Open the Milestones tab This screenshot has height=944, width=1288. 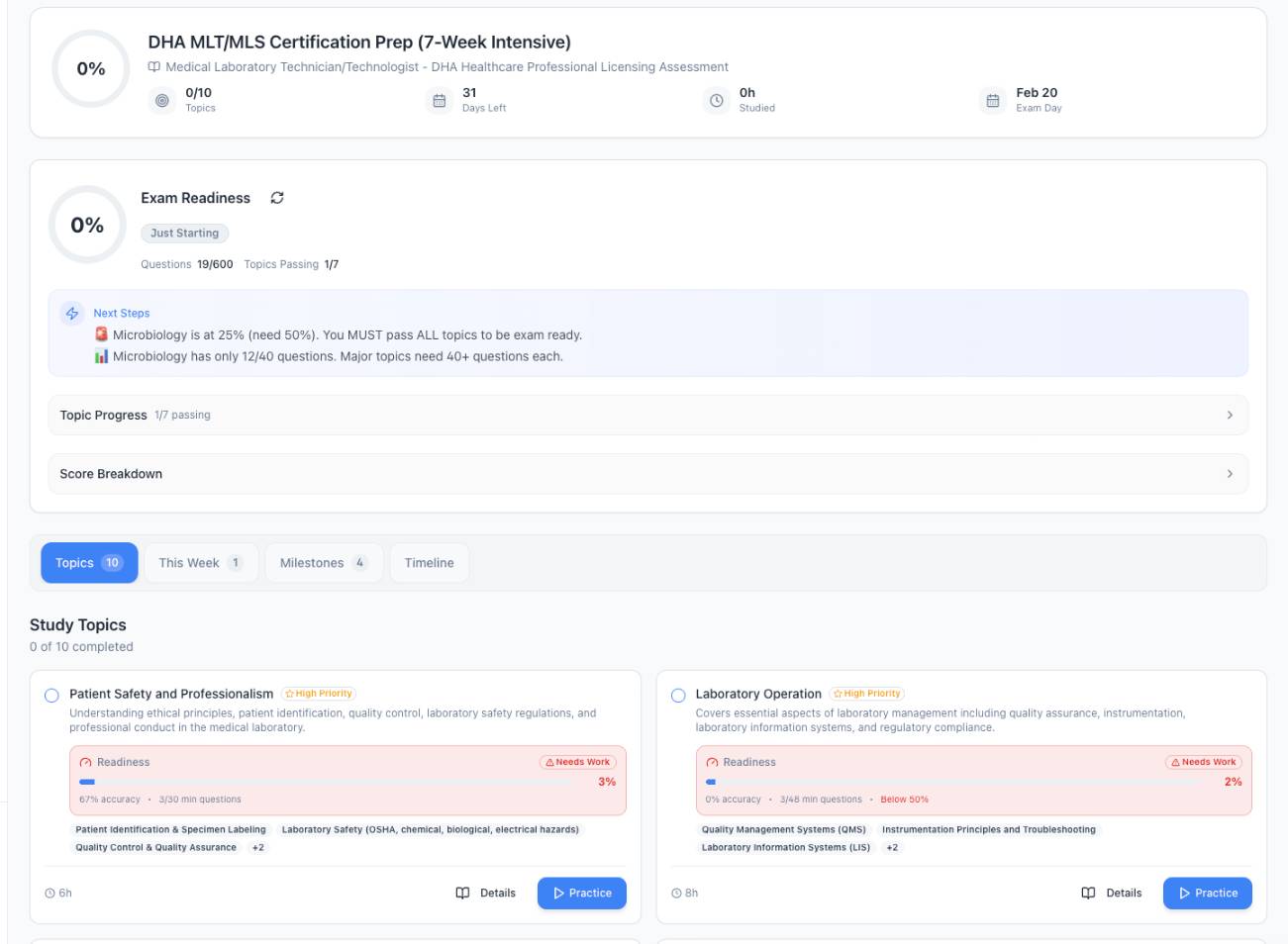coord(324,563)
